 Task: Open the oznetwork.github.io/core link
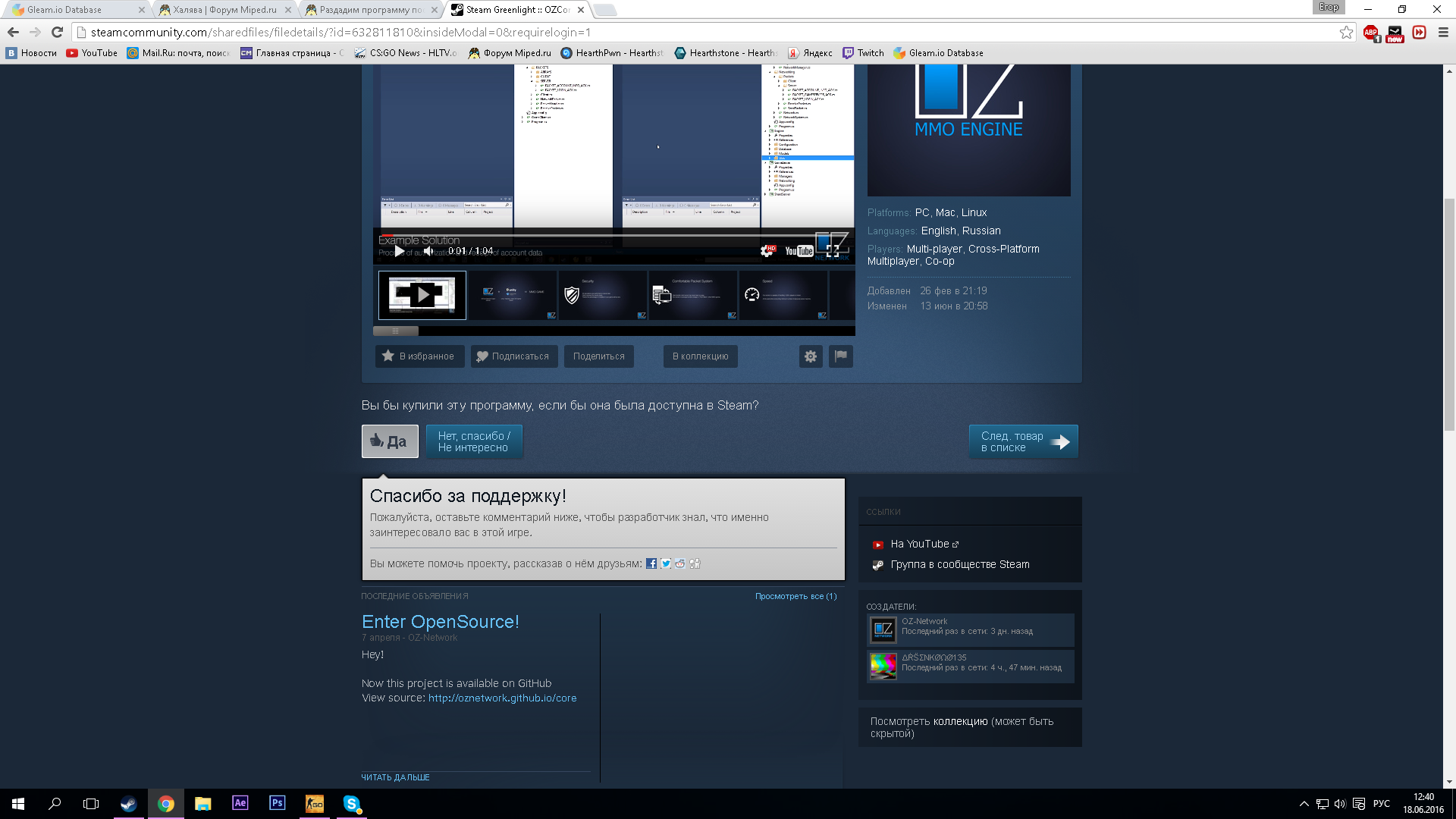pos(502,698)
